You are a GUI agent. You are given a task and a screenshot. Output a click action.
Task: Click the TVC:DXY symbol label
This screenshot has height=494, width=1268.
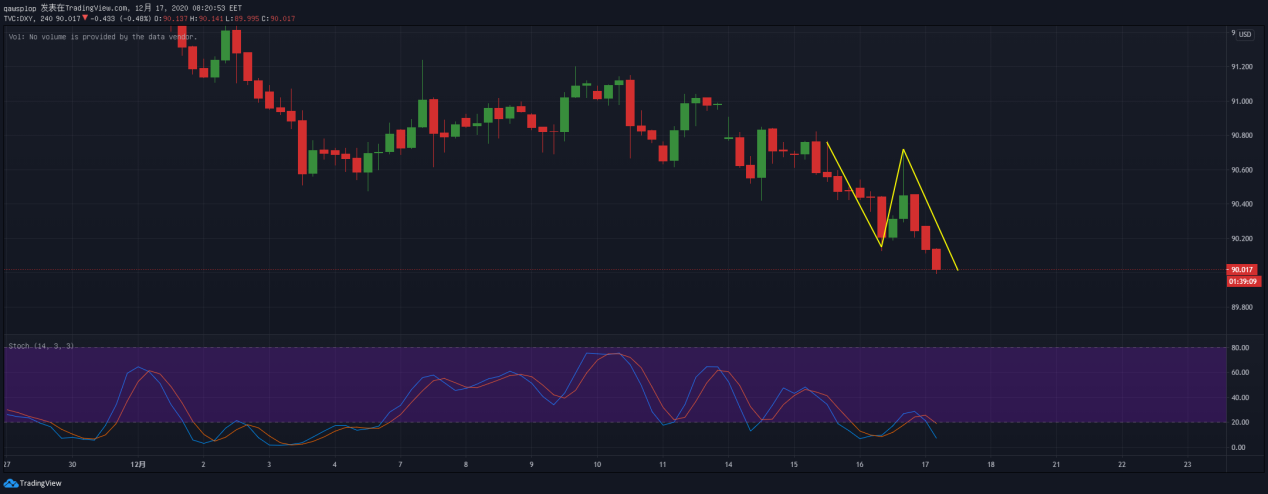(x=20, y=17)
